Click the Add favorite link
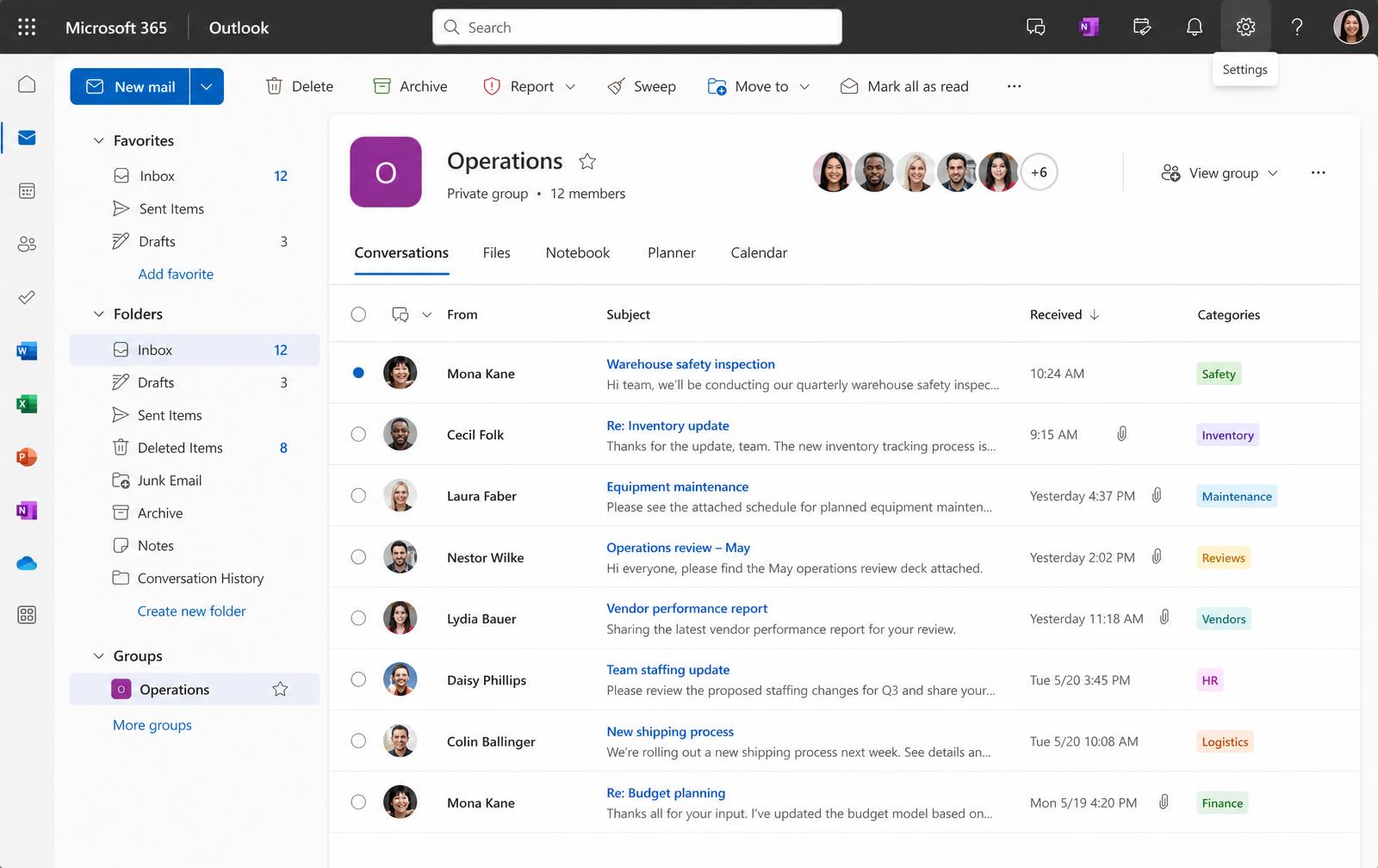Screen dimensions: 1378x868 176,274
